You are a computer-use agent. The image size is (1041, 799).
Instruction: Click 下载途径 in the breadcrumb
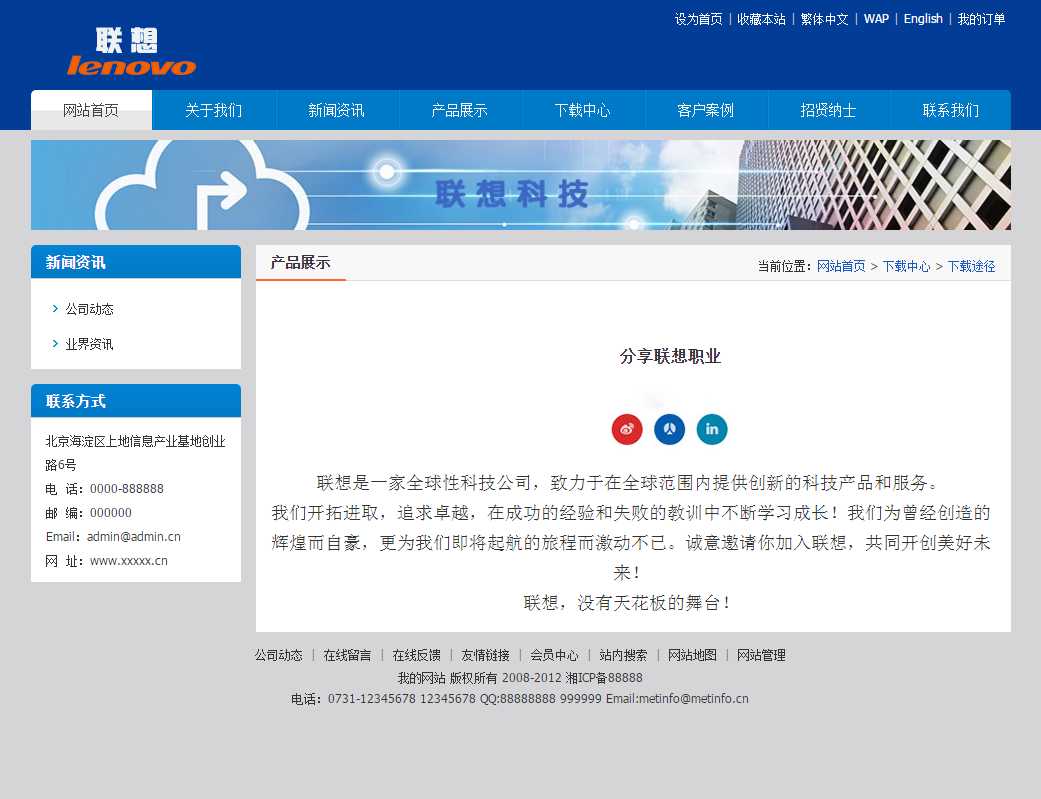tap(971, 266)
